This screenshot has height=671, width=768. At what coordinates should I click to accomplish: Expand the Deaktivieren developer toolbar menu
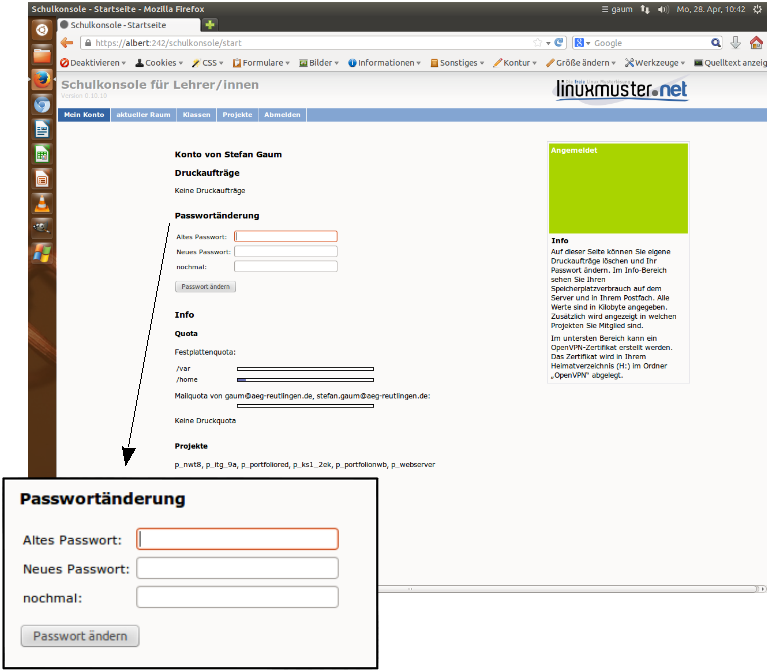point(93,63)
